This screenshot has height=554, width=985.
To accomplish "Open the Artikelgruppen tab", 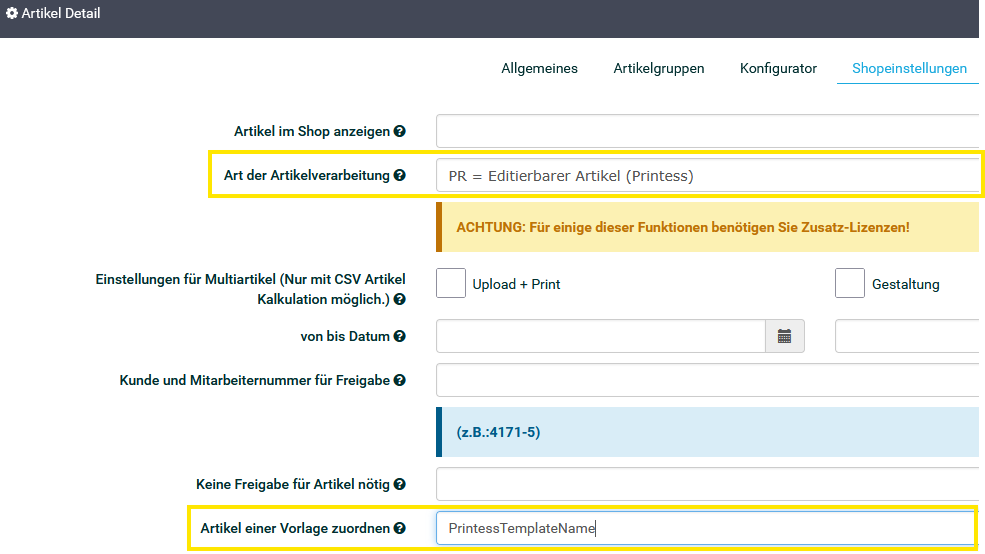I will tap(659, 68).
